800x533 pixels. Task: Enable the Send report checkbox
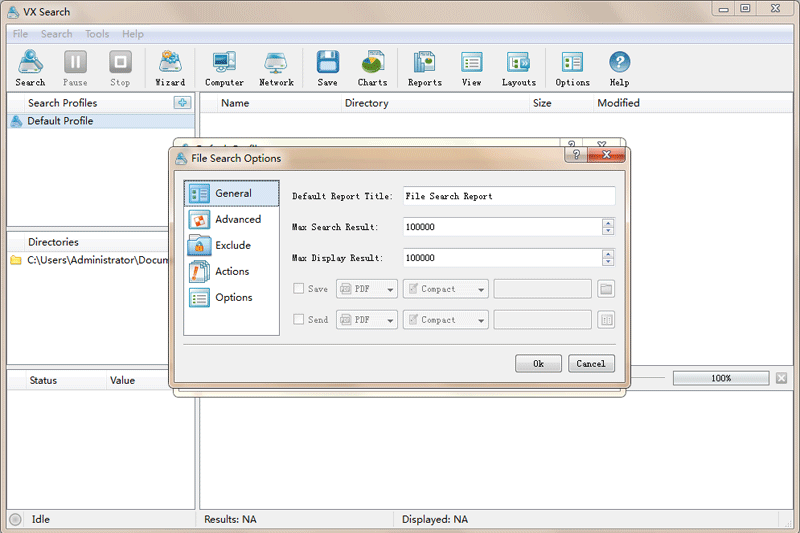(299, 320)
